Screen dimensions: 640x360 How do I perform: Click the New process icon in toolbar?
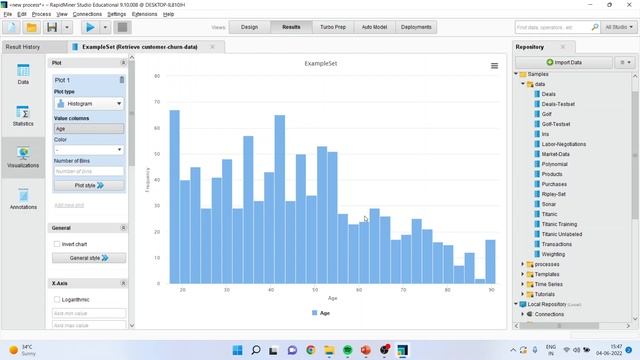12,27
